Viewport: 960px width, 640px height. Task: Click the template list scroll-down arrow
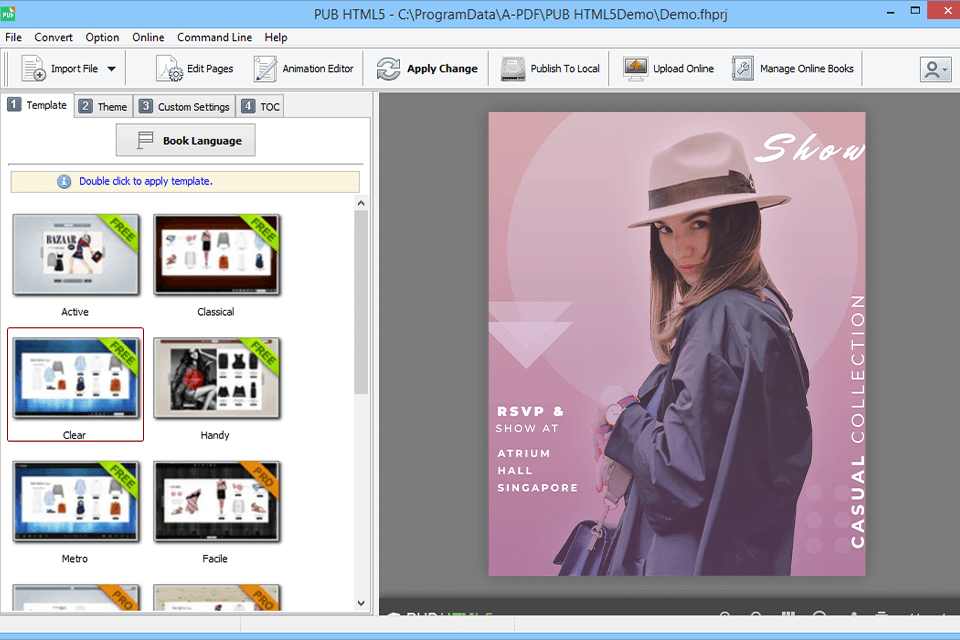click(x=361, y=603)
